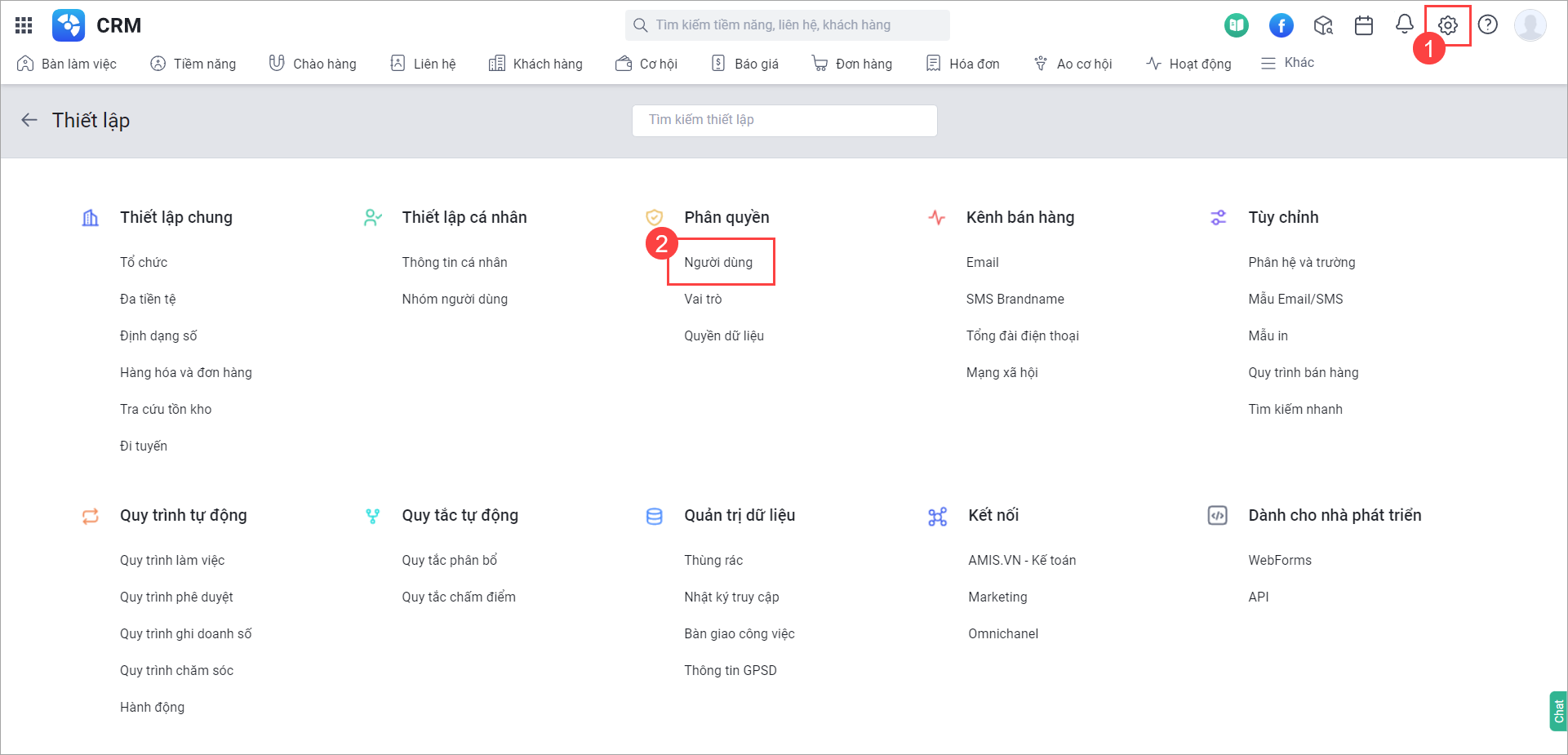The height and width of the screenshot is (755, 1568).
Task: Click the Tìm kiếm thiết lập search field
Action: pos(784,120)
